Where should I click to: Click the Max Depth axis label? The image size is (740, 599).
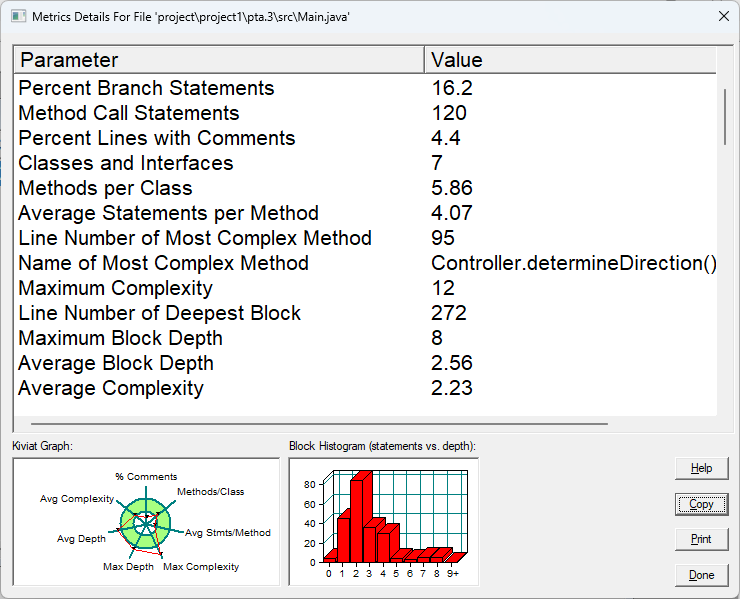128,567
